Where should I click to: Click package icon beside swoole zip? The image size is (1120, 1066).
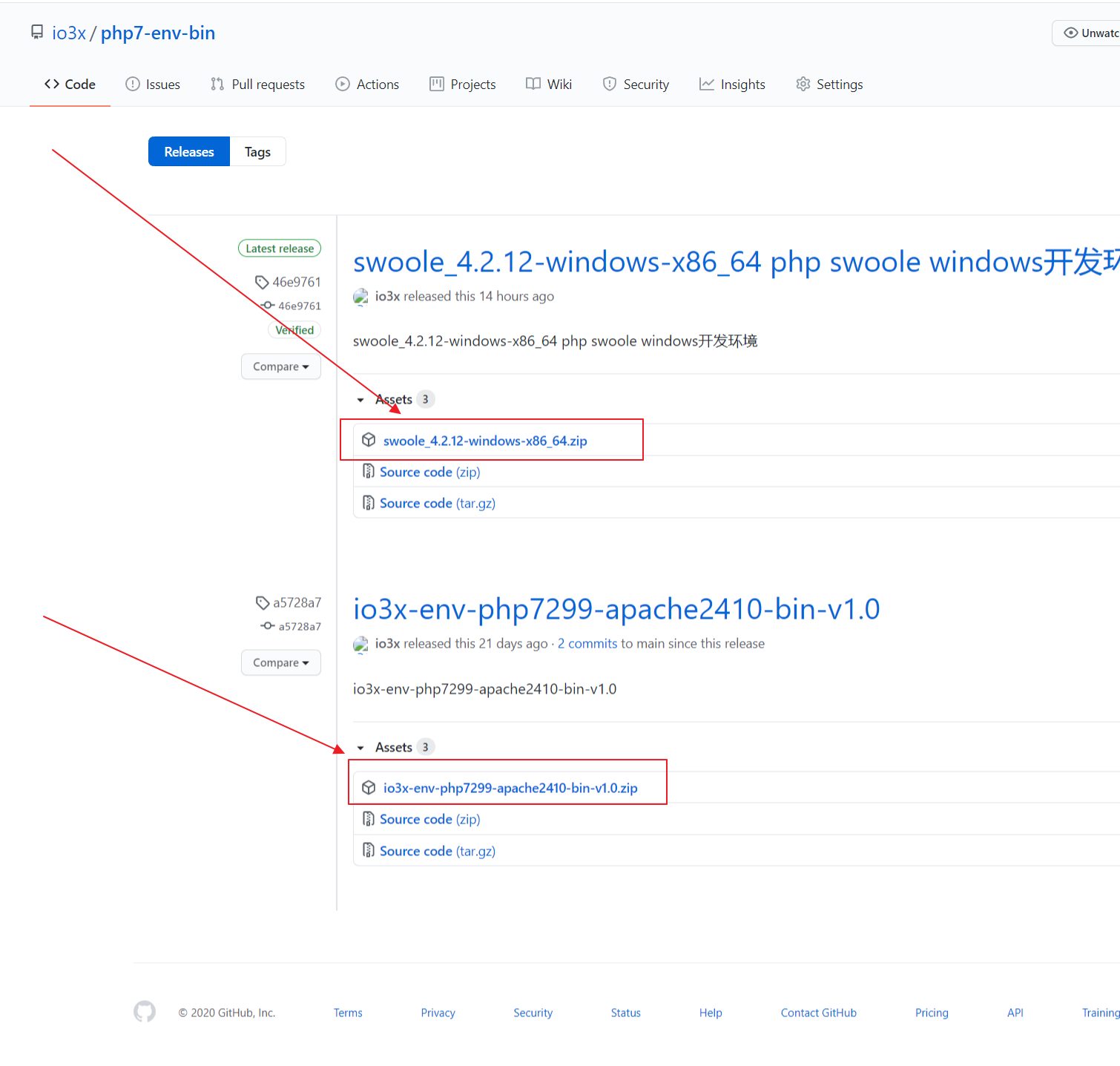point(369,440)
